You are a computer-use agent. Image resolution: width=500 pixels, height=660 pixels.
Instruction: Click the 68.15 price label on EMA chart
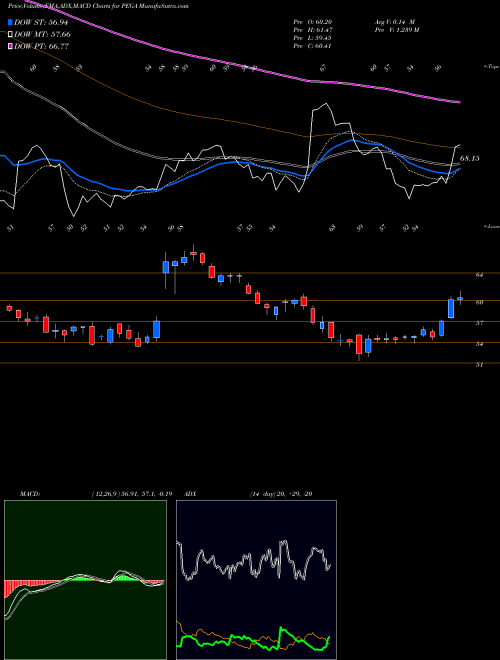pos(470,159)
